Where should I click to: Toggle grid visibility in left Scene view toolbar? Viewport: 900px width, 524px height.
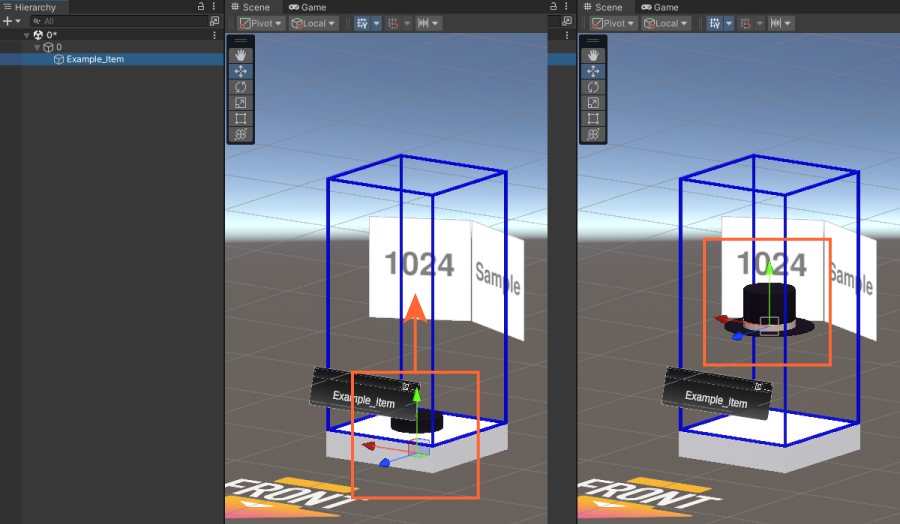click(x=362, y=23)
